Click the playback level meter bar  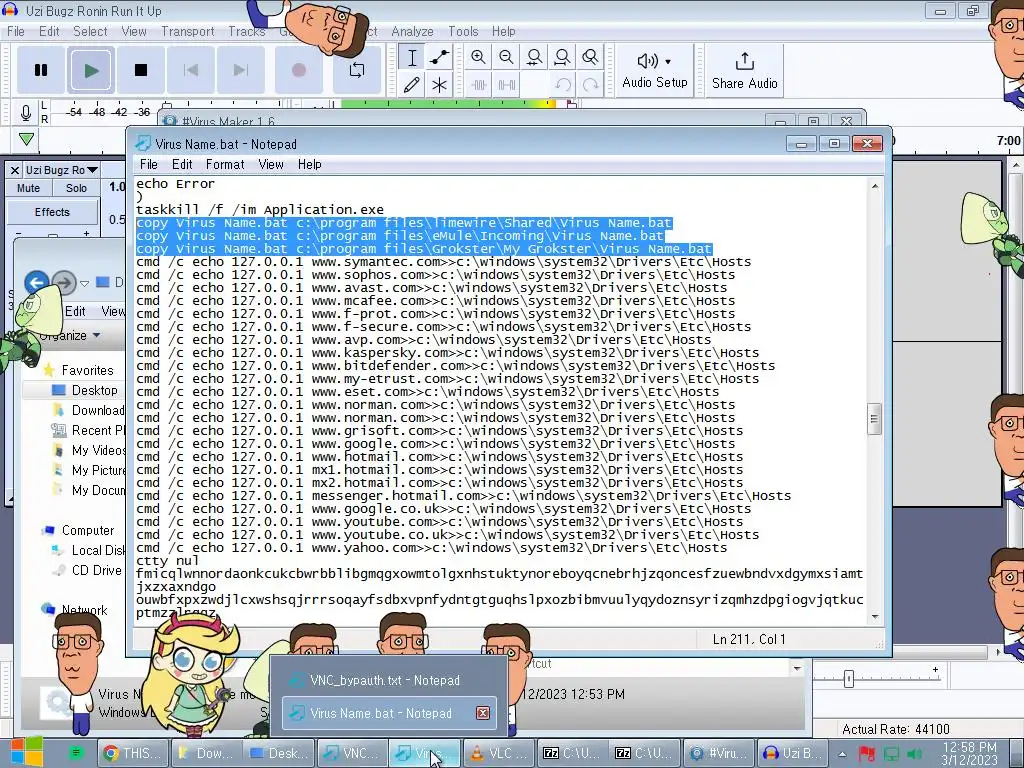coord(448,103)
